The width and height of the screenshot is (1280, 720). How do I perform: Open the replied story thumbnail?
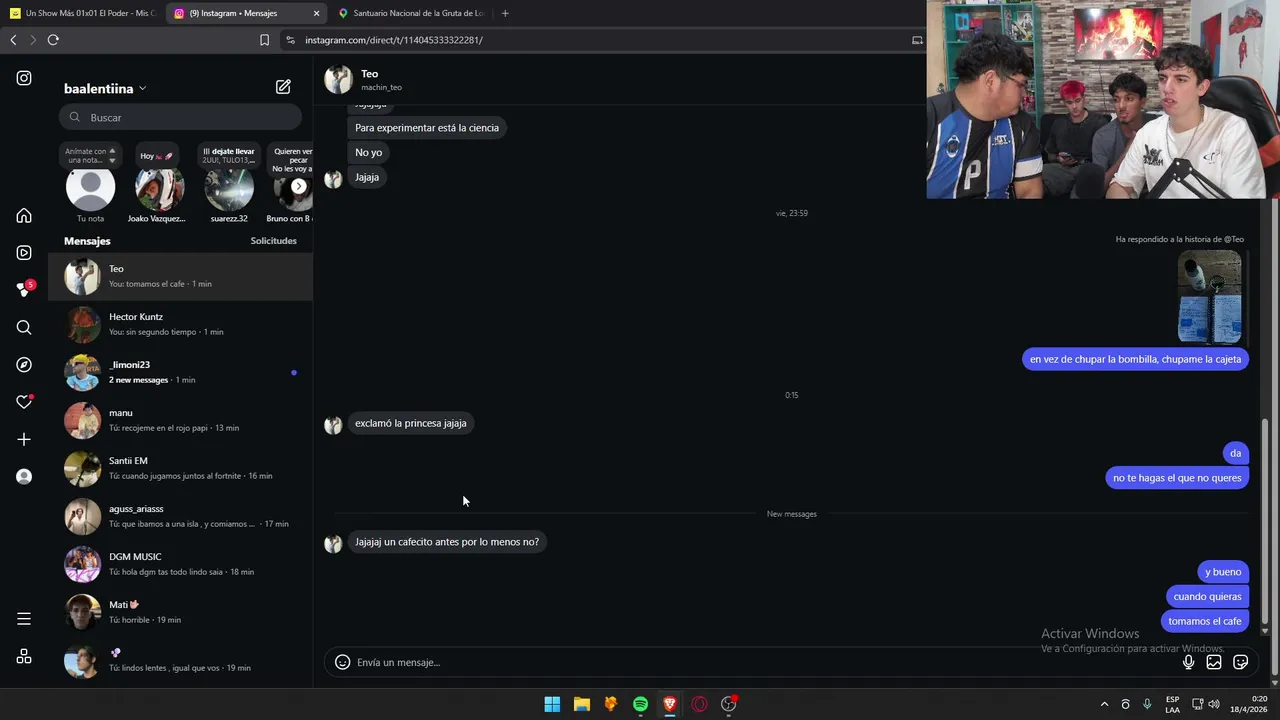[1210, 297]
